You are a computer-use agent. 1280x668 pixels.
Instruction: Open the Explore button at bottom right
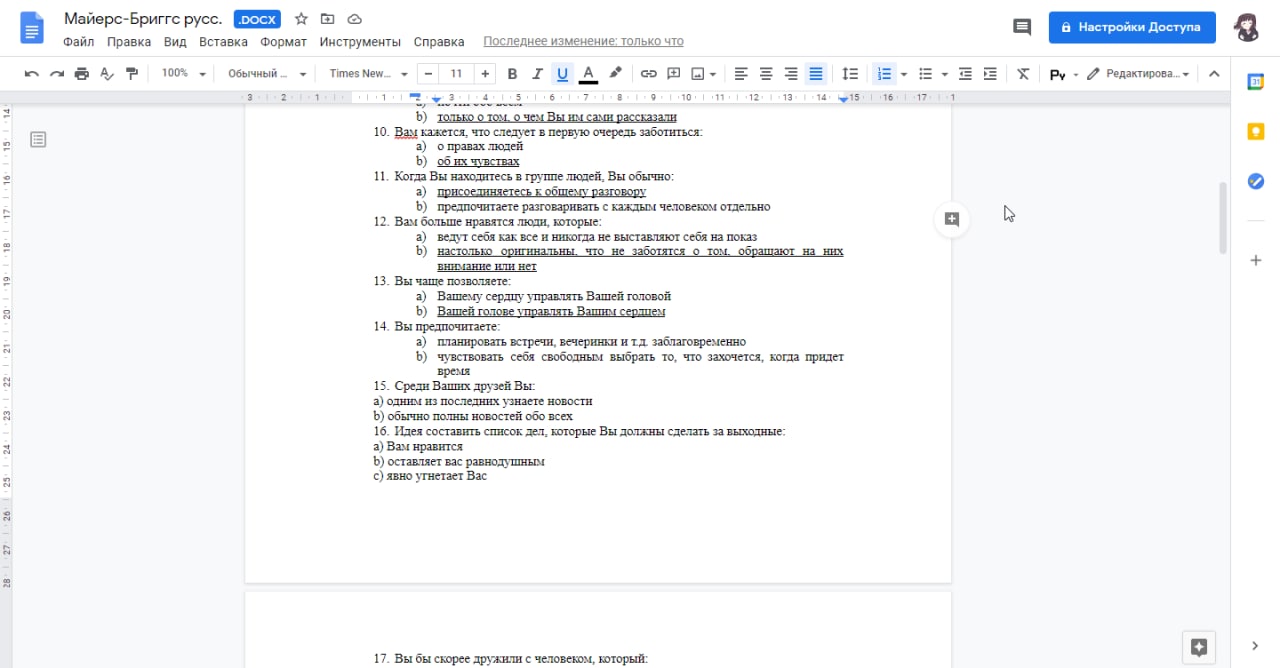(1199, 647)
